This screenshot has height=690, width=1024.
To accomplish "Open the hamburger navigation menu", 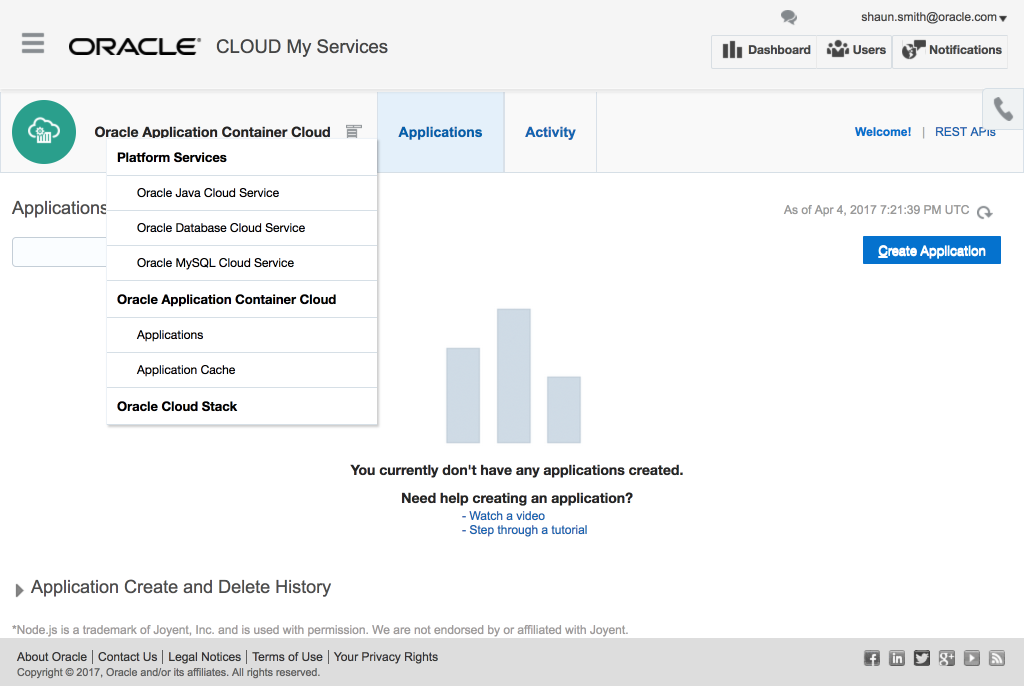I will [x=33, y=43].
